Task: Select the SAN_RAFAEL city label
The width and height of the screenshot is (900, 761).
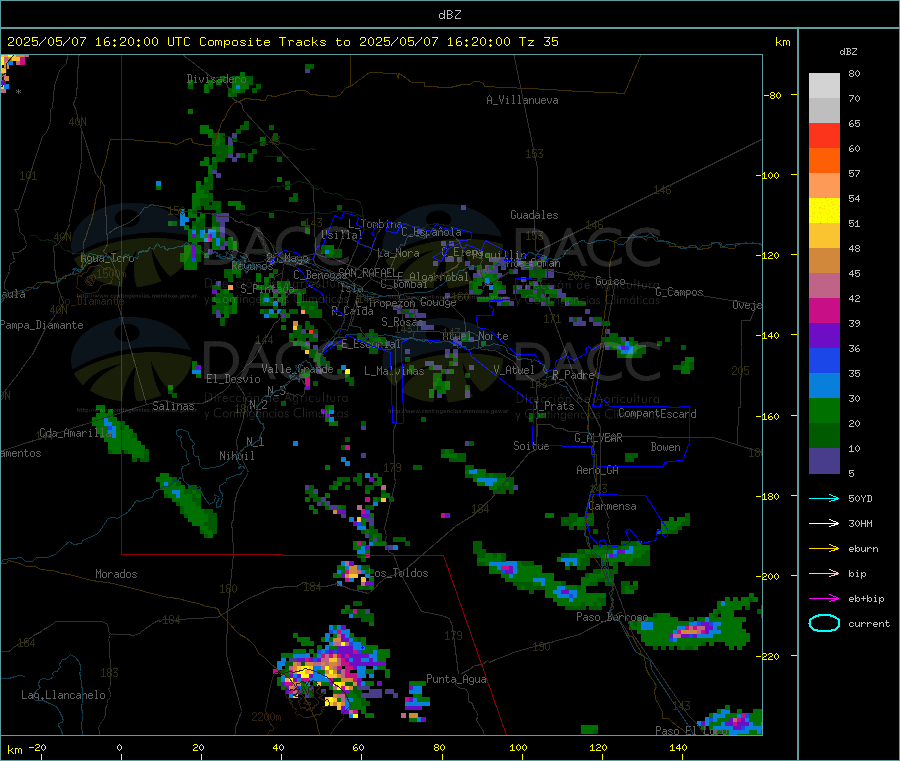Action: [x=367, y=272]
